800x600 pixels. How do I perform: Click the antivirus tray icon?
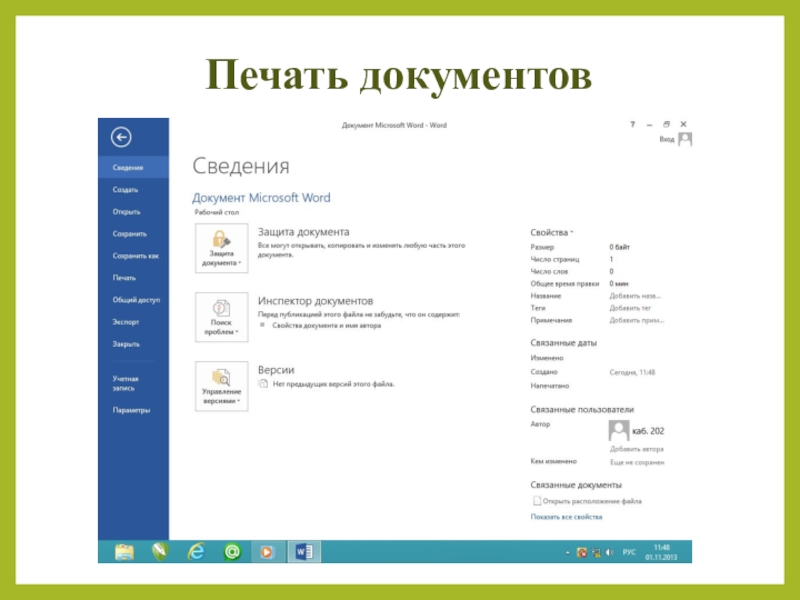coord(582,552)
